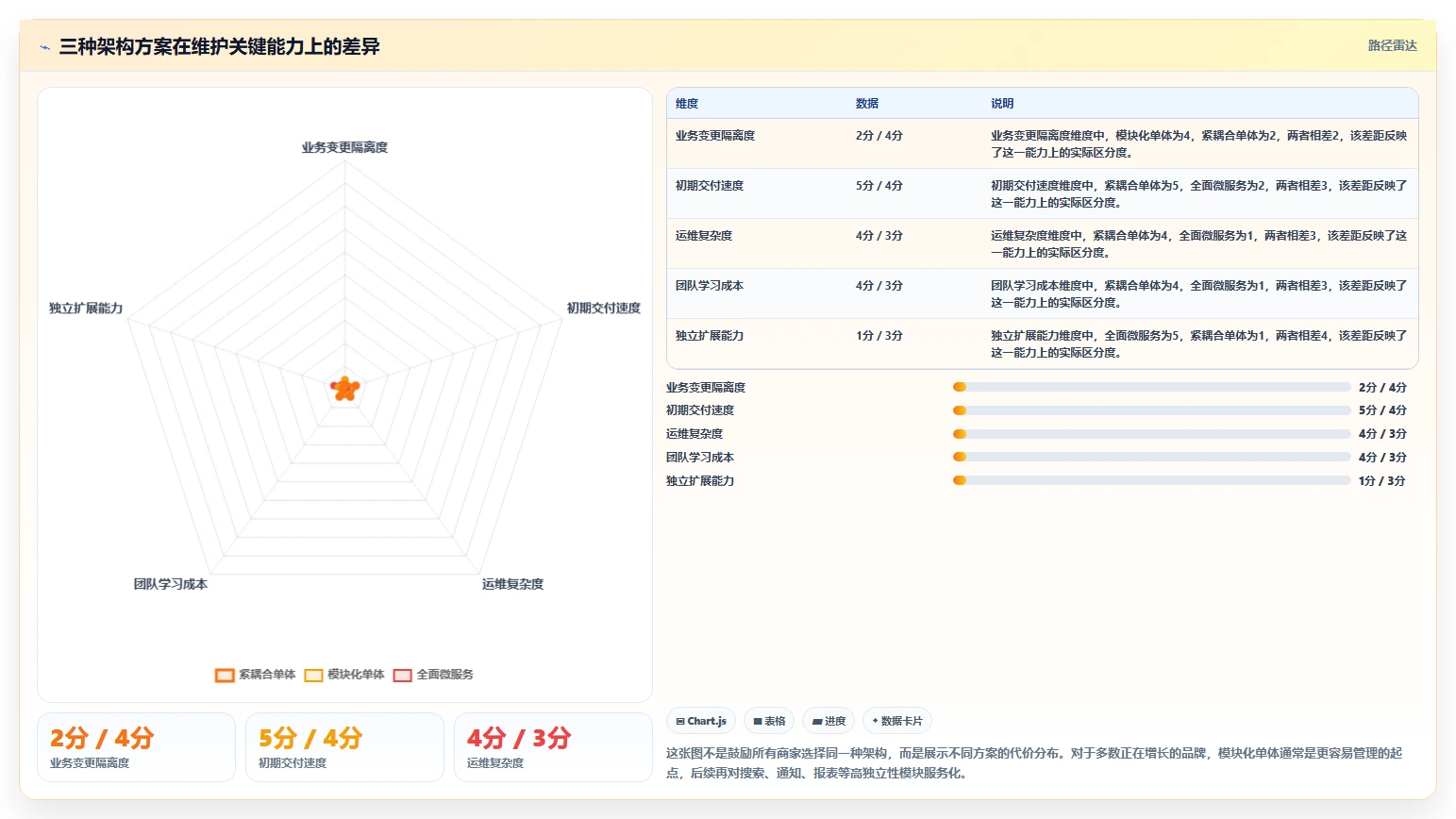Select the 团队学习成本 table row name
The image size is (1456, 819).
tap(710, 286)
